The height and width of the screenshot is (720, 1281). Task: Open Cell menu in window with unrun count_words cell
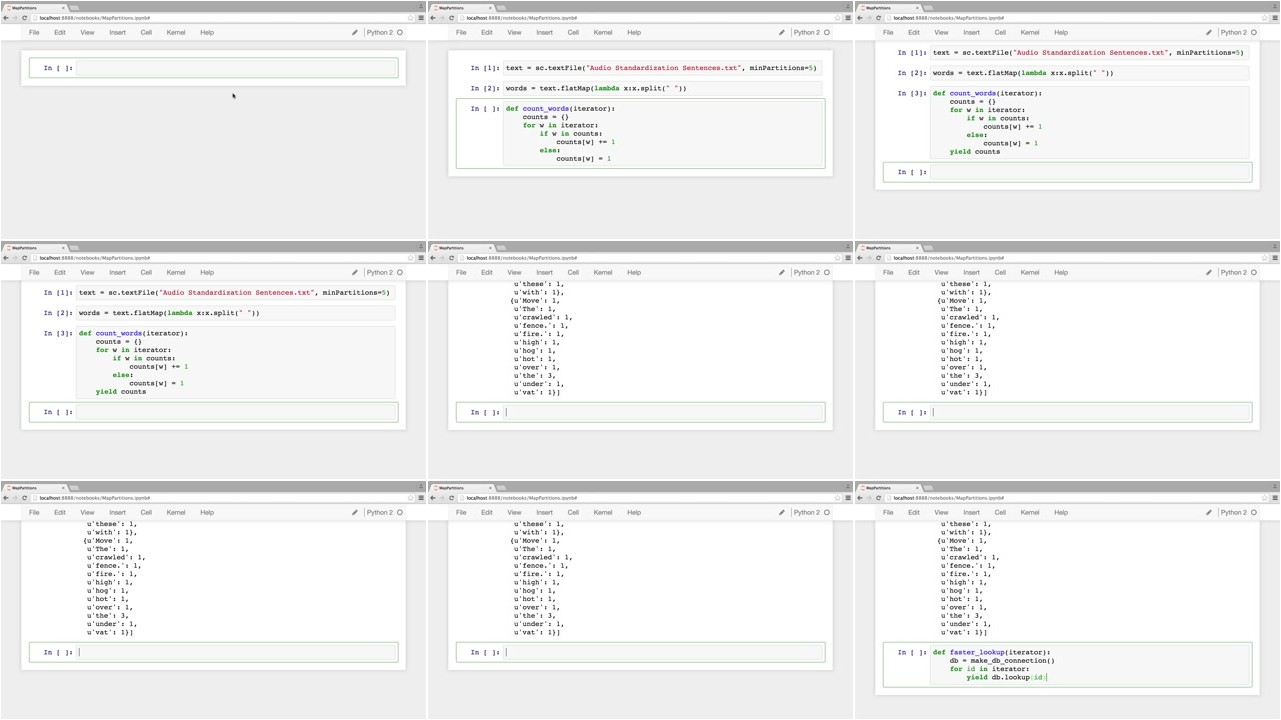[573, 32]
